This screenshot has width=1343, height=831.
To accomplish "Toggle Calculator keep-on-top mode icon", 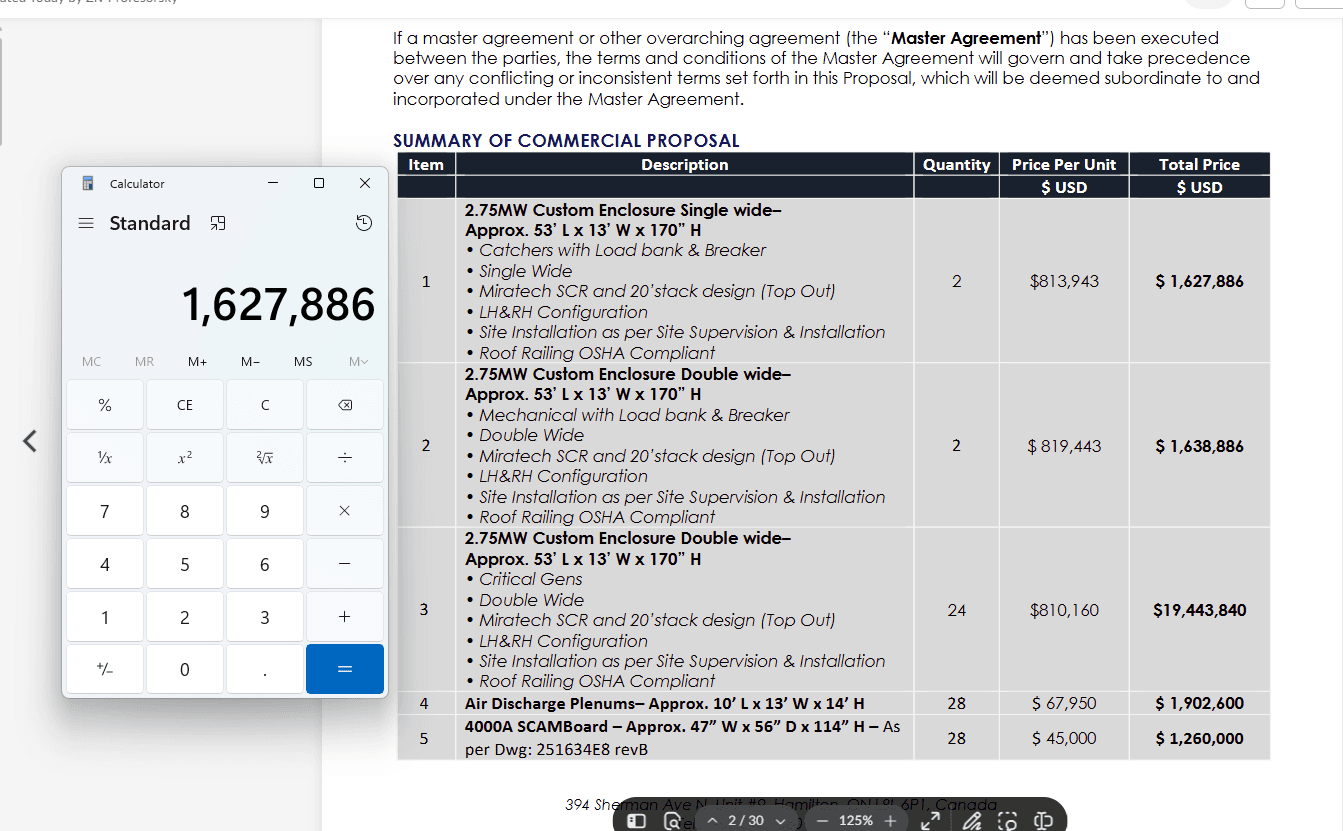I will [218, 224].
